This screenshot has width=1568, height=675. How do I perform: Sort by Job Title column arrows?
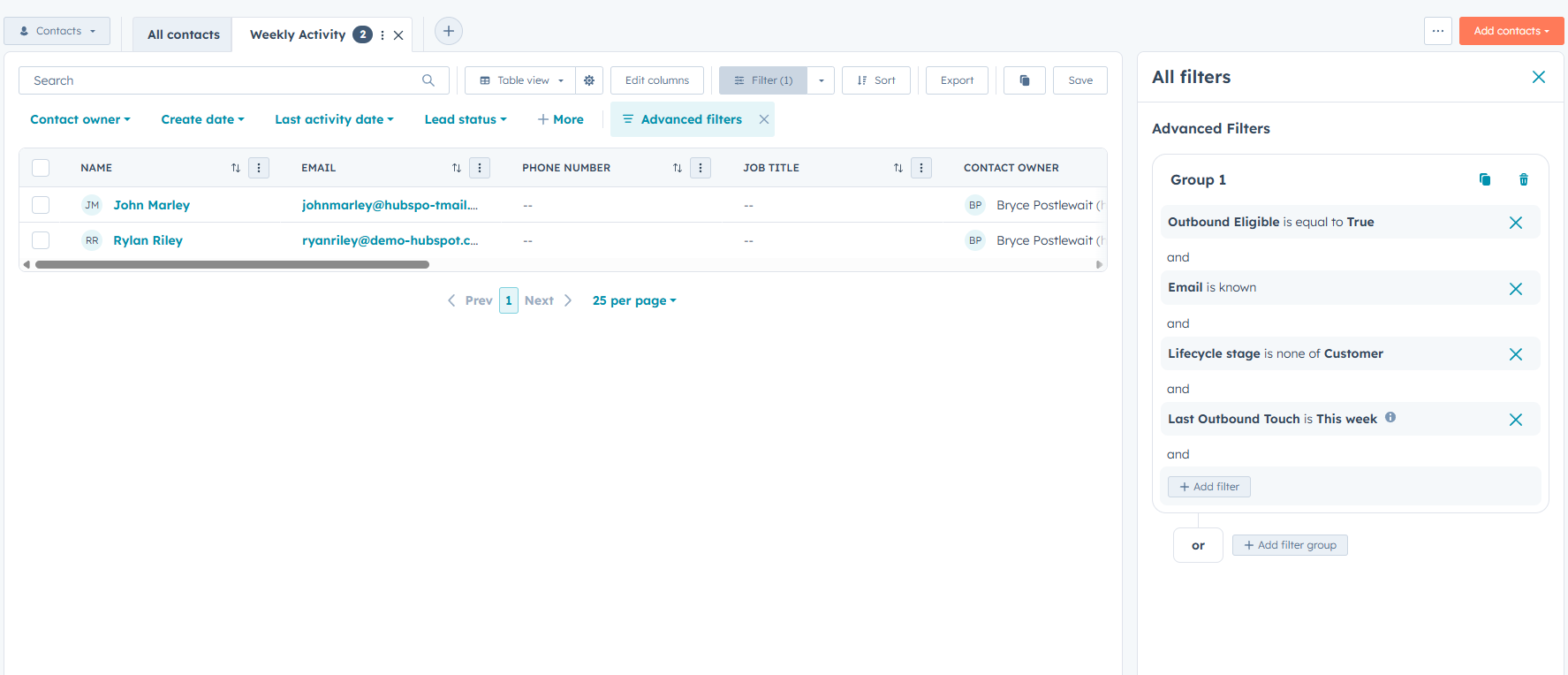(x=898, y=168)
